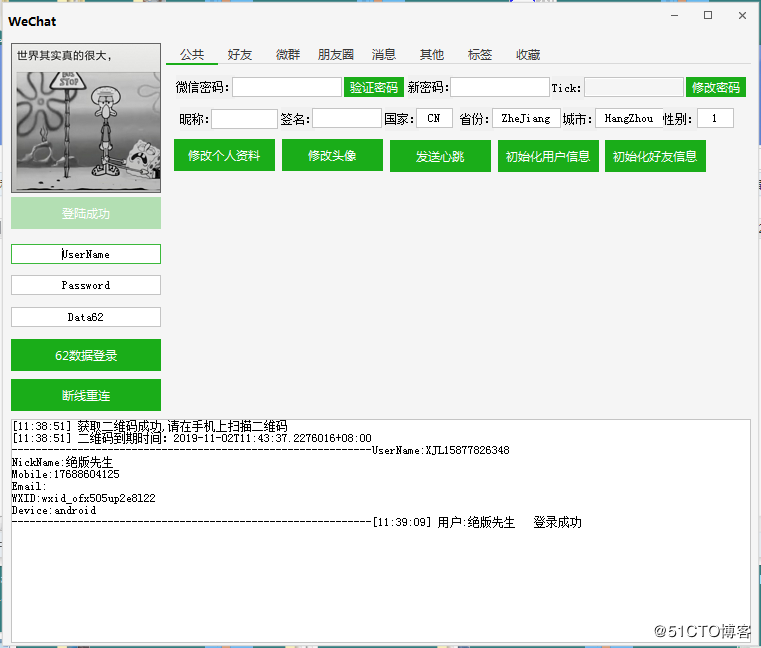The width and height of the screenshot is (761, 648).
Task: Click the Tick input field
Action: (x=634, y=87)
